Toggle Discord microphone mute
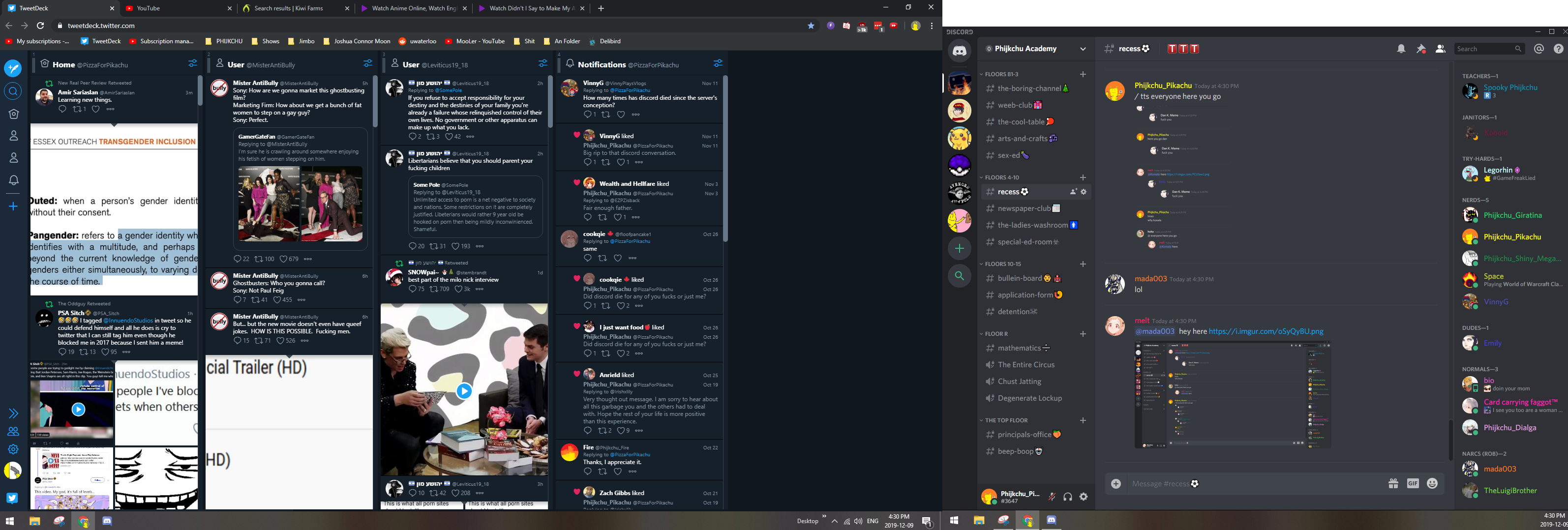 pyautogui.click(x=1051, y=497)
